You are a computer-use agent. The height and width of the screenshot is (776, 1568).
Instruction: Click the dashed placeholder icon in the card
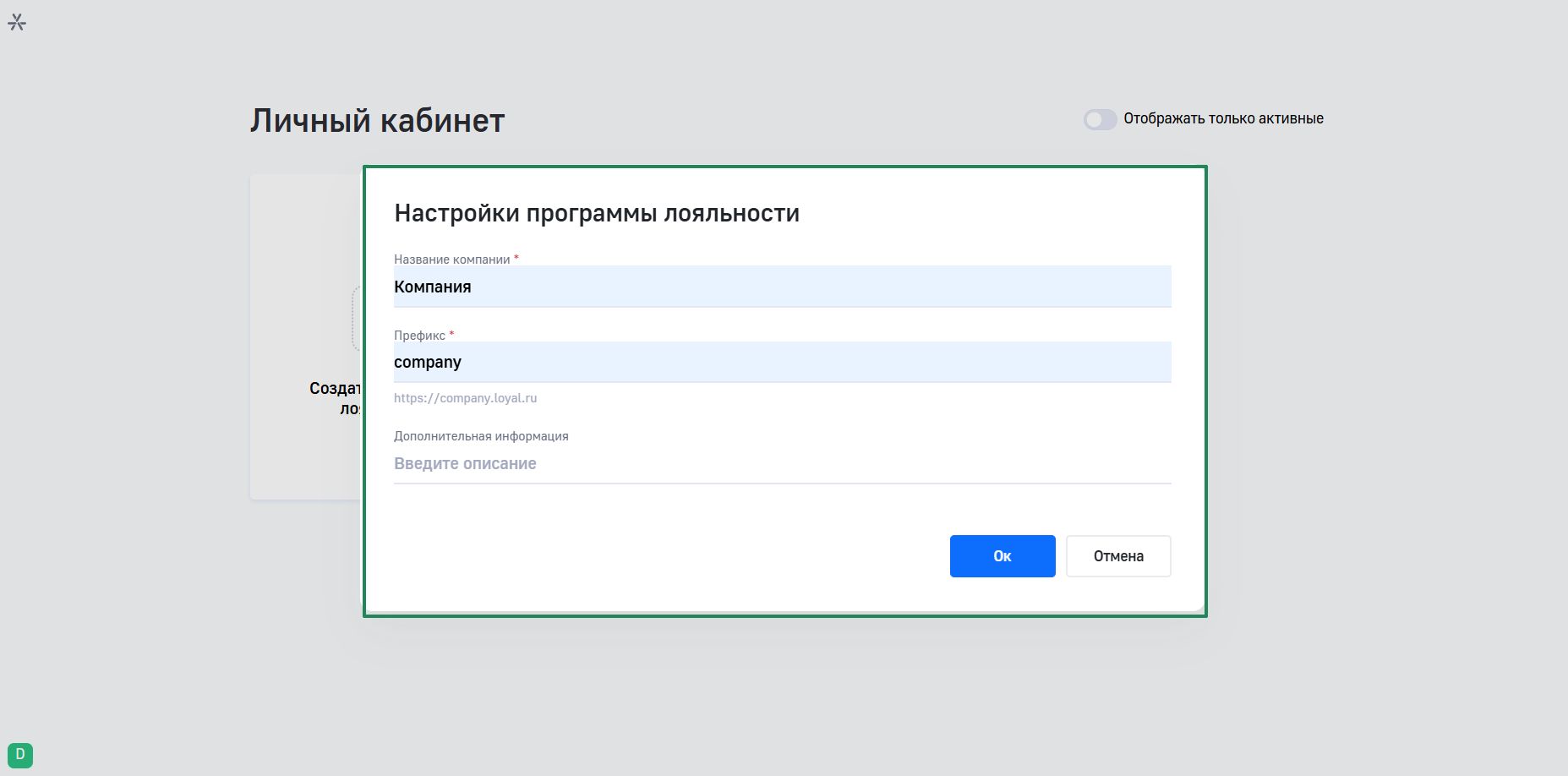click(x=356, y=318)
